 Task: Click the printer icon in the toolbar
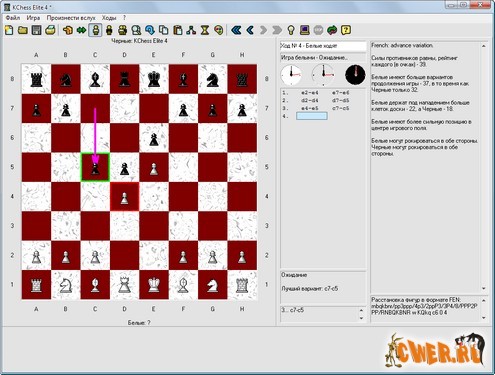tap(50, 30)
